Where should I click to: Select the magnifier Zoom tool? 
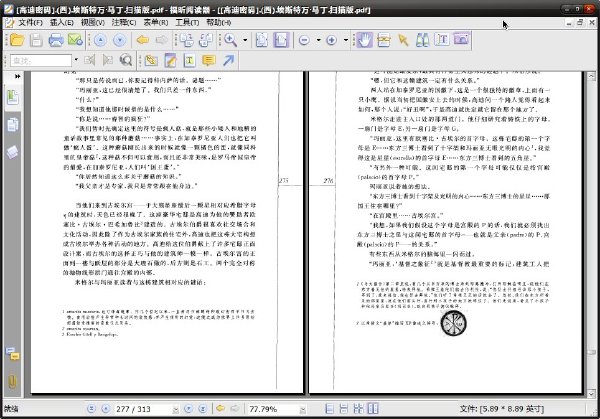tap(230, 40)
